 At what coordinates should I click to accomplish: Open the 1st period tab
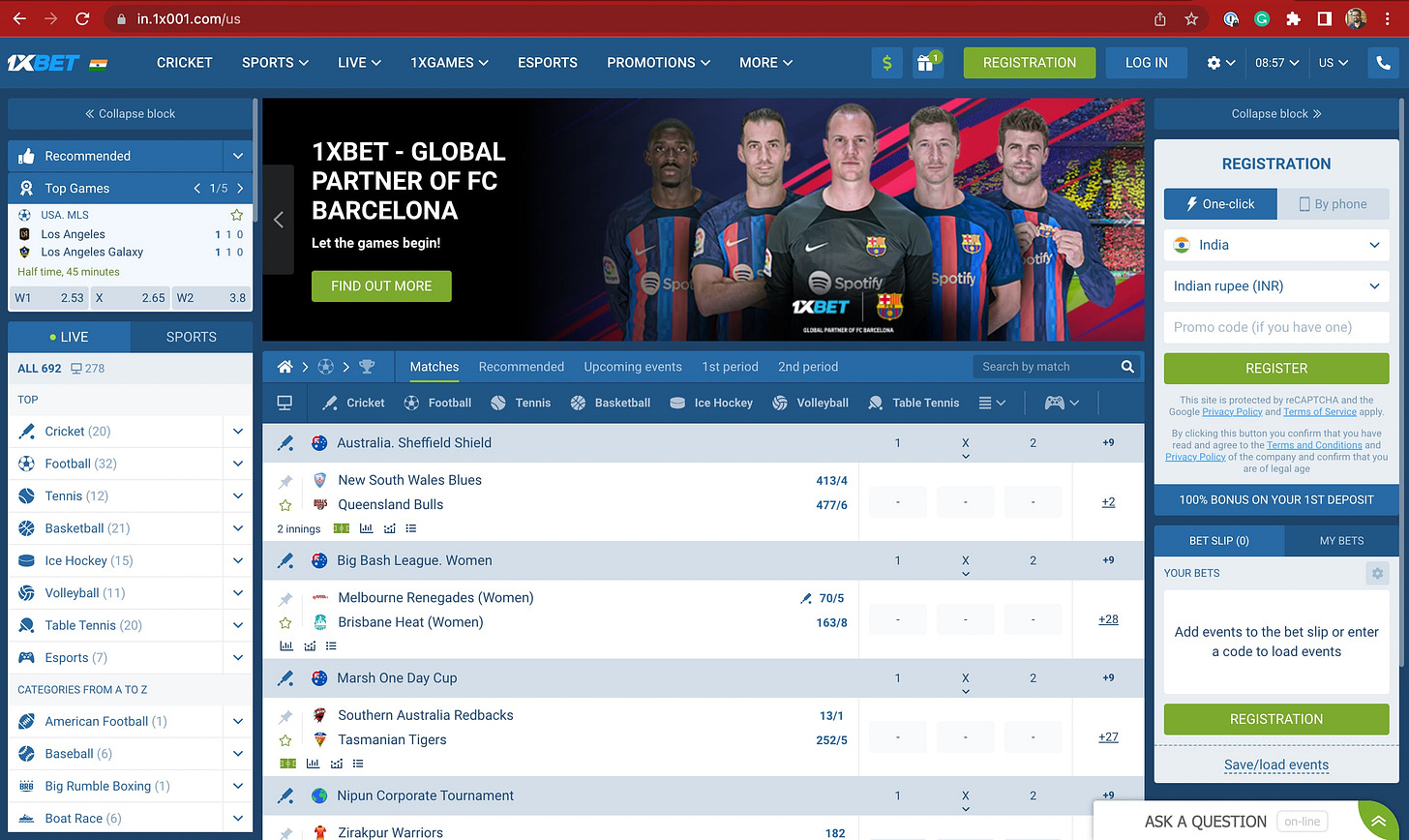coord(730,367)
